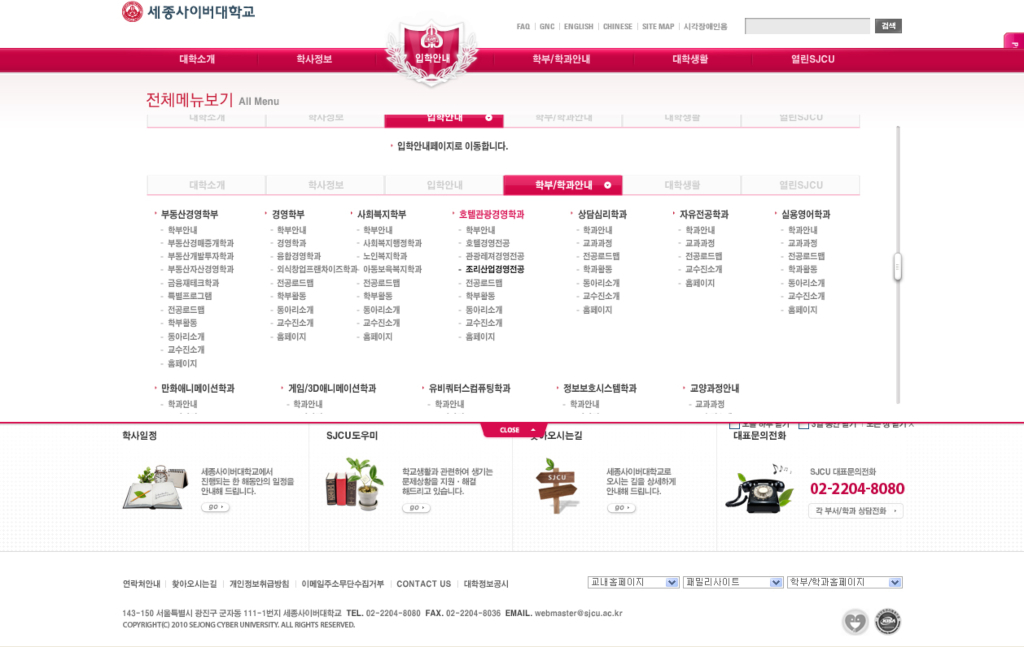Open the 상담심리학과 department heading

[602, 214]
